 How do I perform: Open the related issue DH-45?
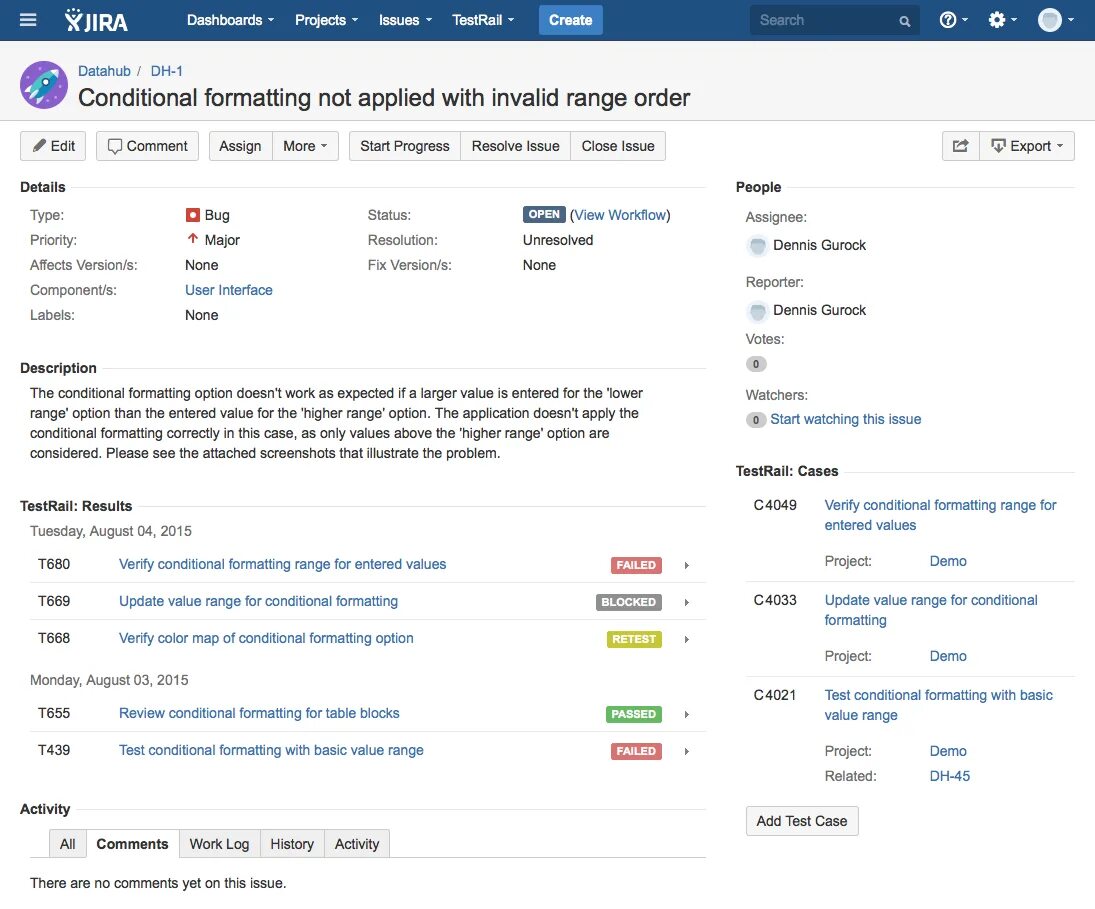[x=948, y=775]
